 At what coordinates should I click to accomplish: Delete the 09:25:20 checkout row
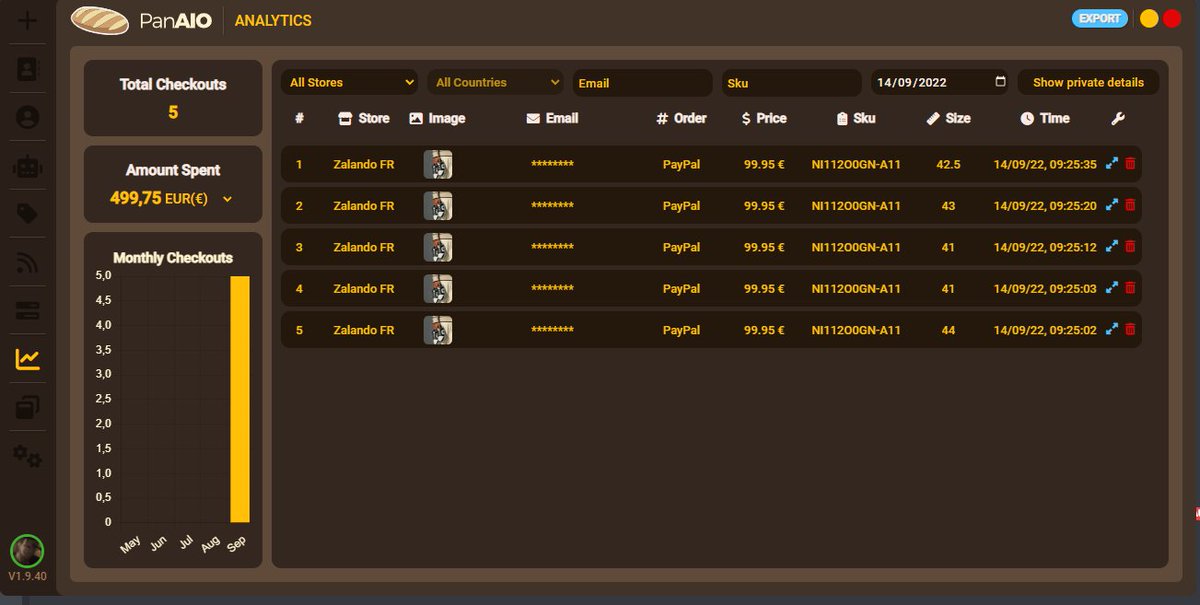pyautogui.click(x=1130, y=205)
